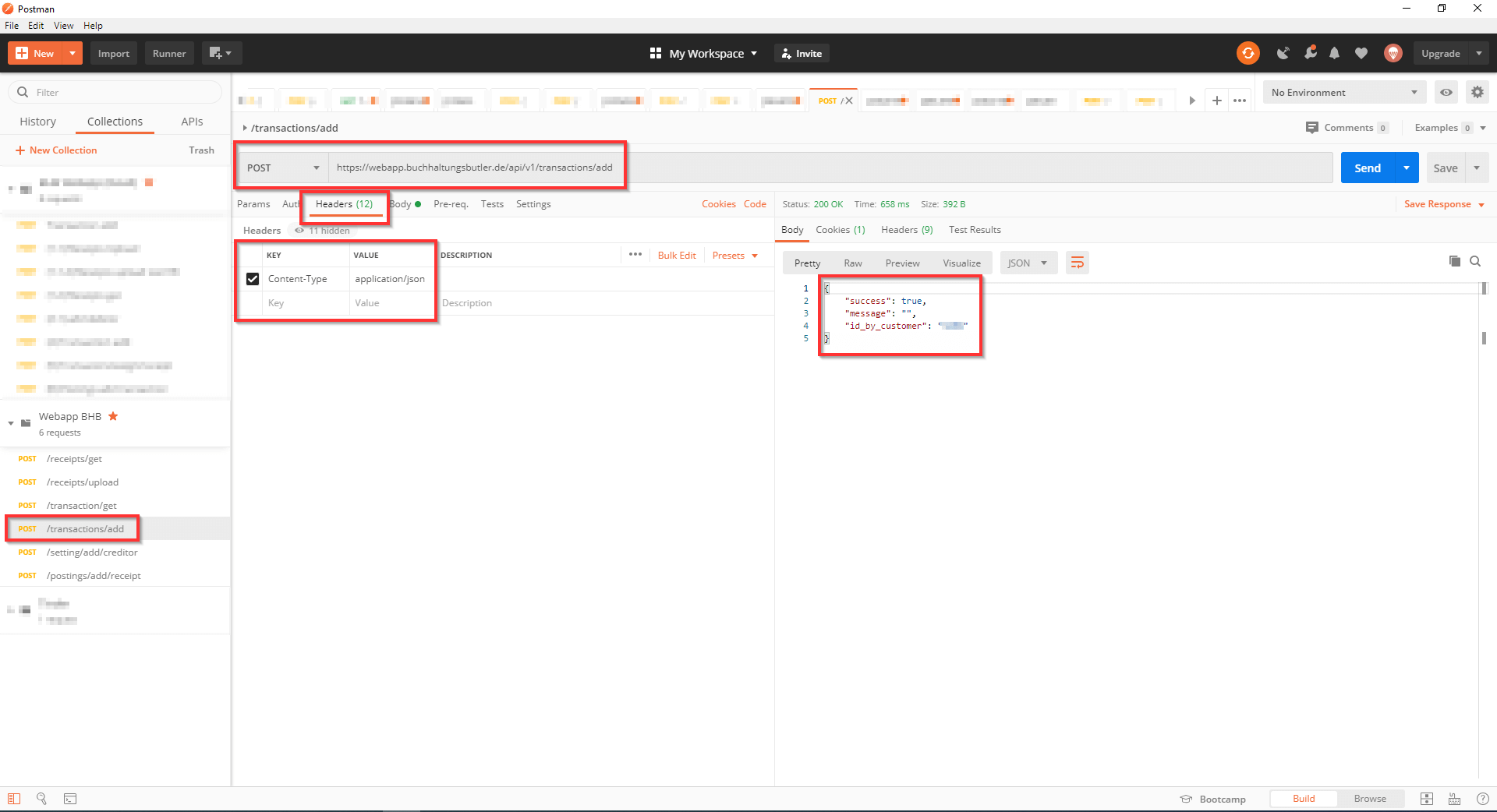
Task: Open the Cookies tab in response pane
Action: tap(840, 230)
